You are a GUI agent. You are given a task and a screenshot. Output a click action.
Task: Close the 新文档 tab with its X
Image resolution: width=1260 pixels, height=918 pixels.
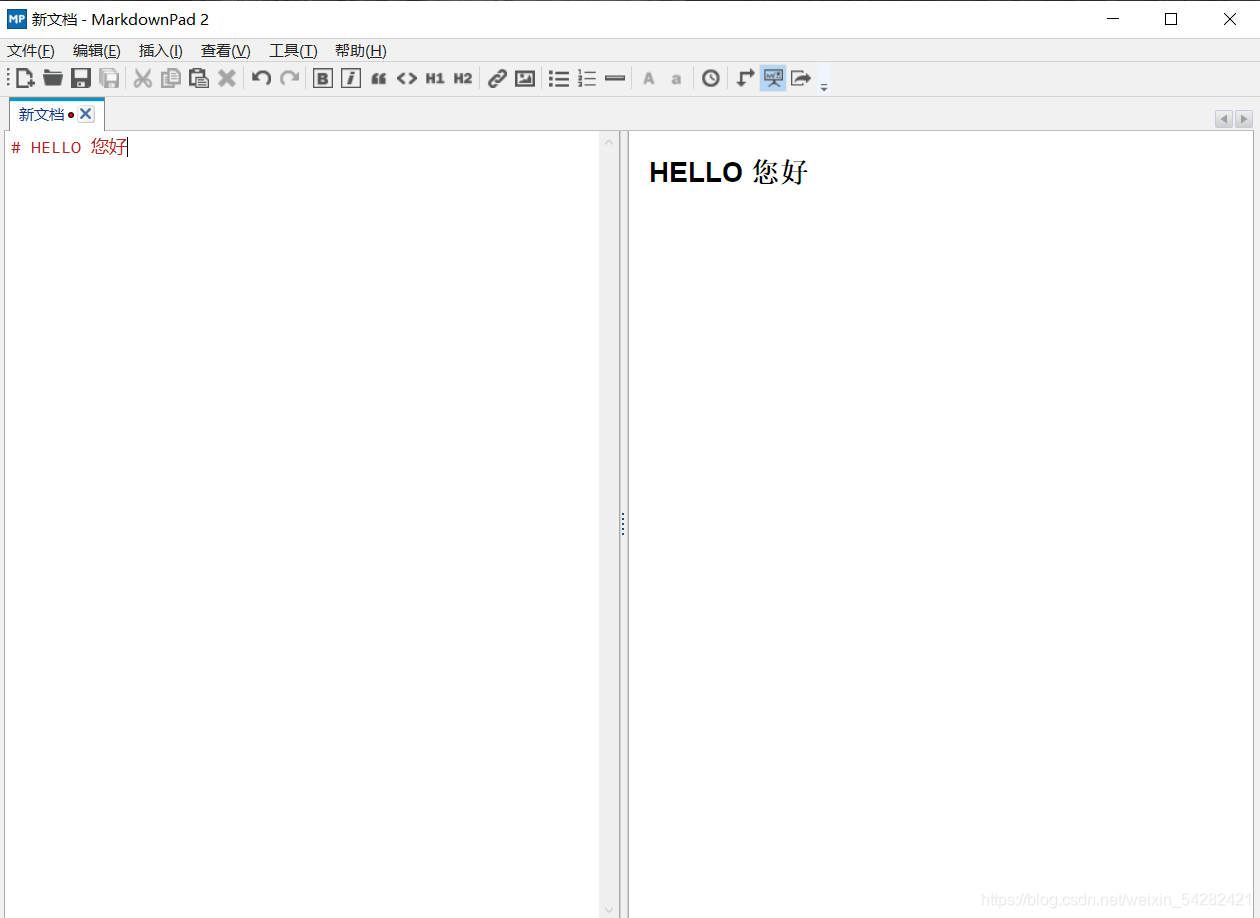click(x=86, y=114)
